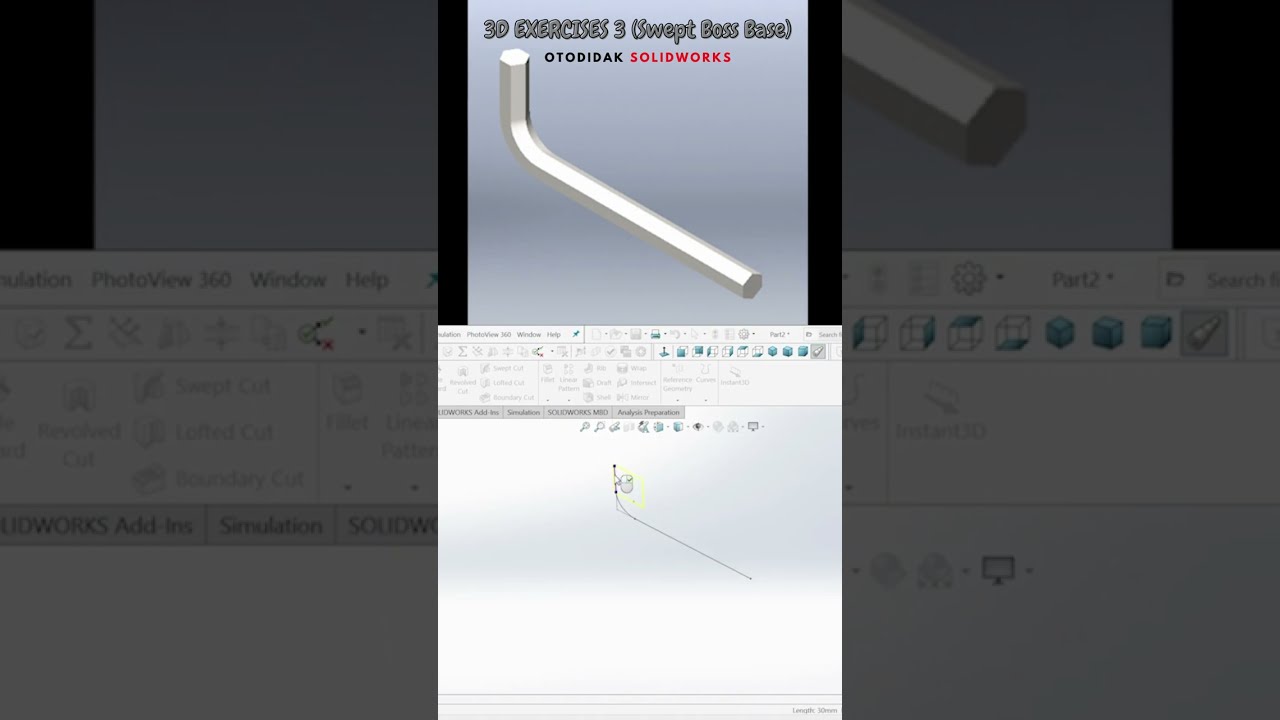
Task: Save the part with the floppy disk icon
Action: [x=636, y=334]
